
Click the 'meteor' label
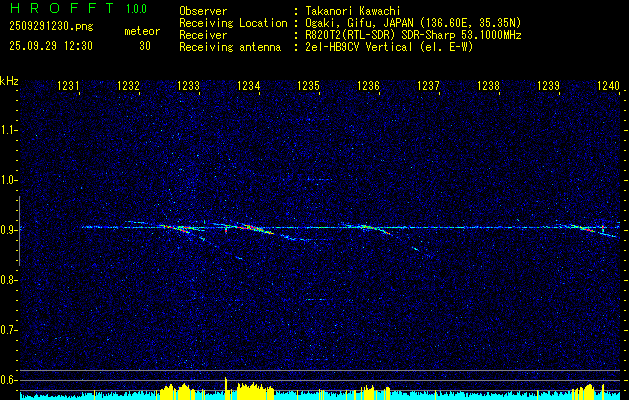pos(142,31)
